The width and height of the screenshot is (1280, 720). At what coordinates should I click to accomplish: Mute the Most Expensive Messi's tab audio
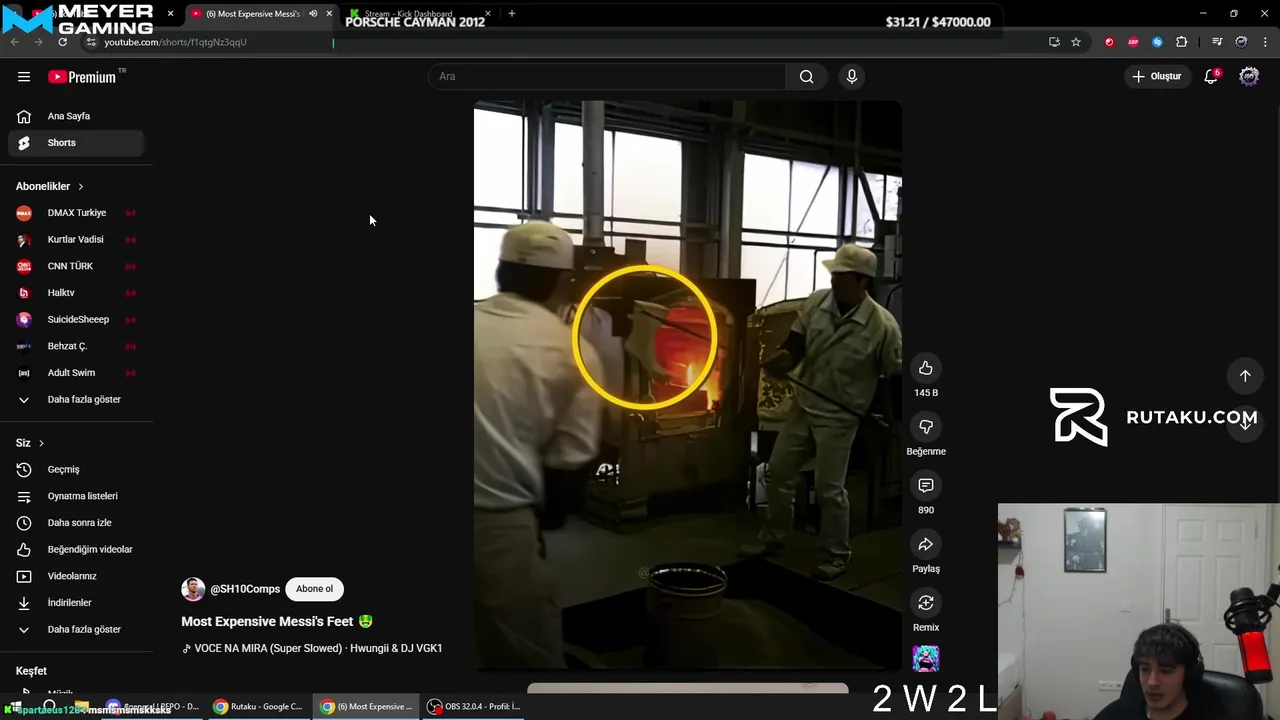pyautogui.click(x=313, y=14)
